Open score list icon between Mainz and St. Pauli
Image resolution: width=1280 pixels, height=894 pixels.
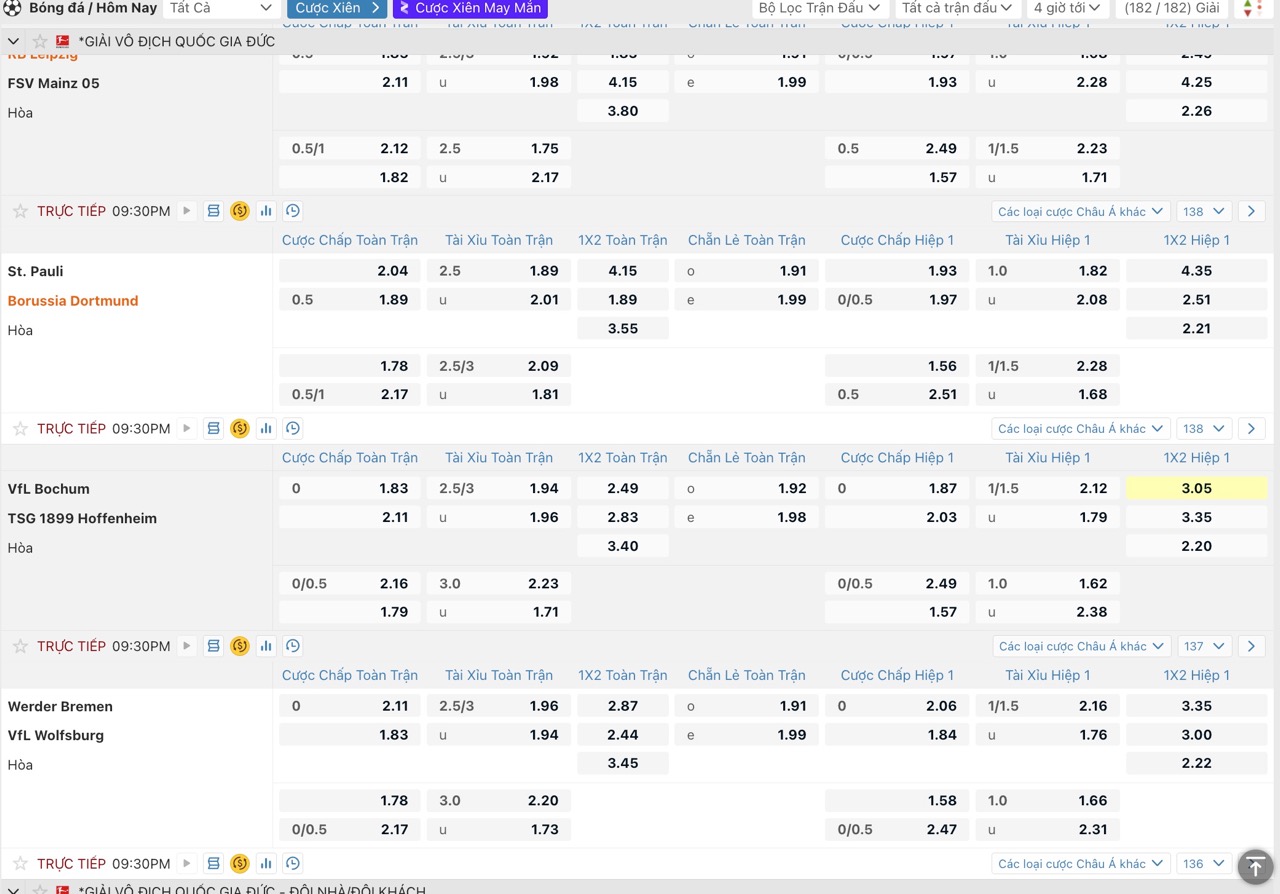pyautogui.click(x=213, y=211)
